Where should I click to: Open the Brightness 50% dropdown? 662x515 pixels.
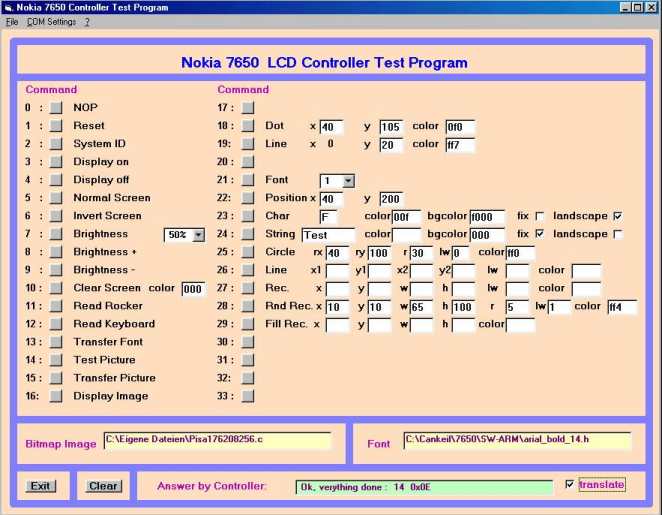pos(198,234)
